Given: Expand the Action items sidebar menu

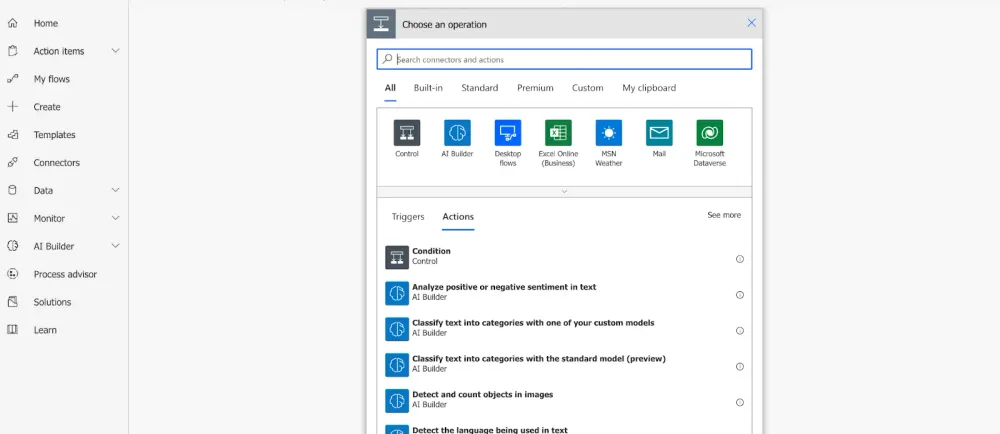Looking at the screenshot, I should 115,51.
